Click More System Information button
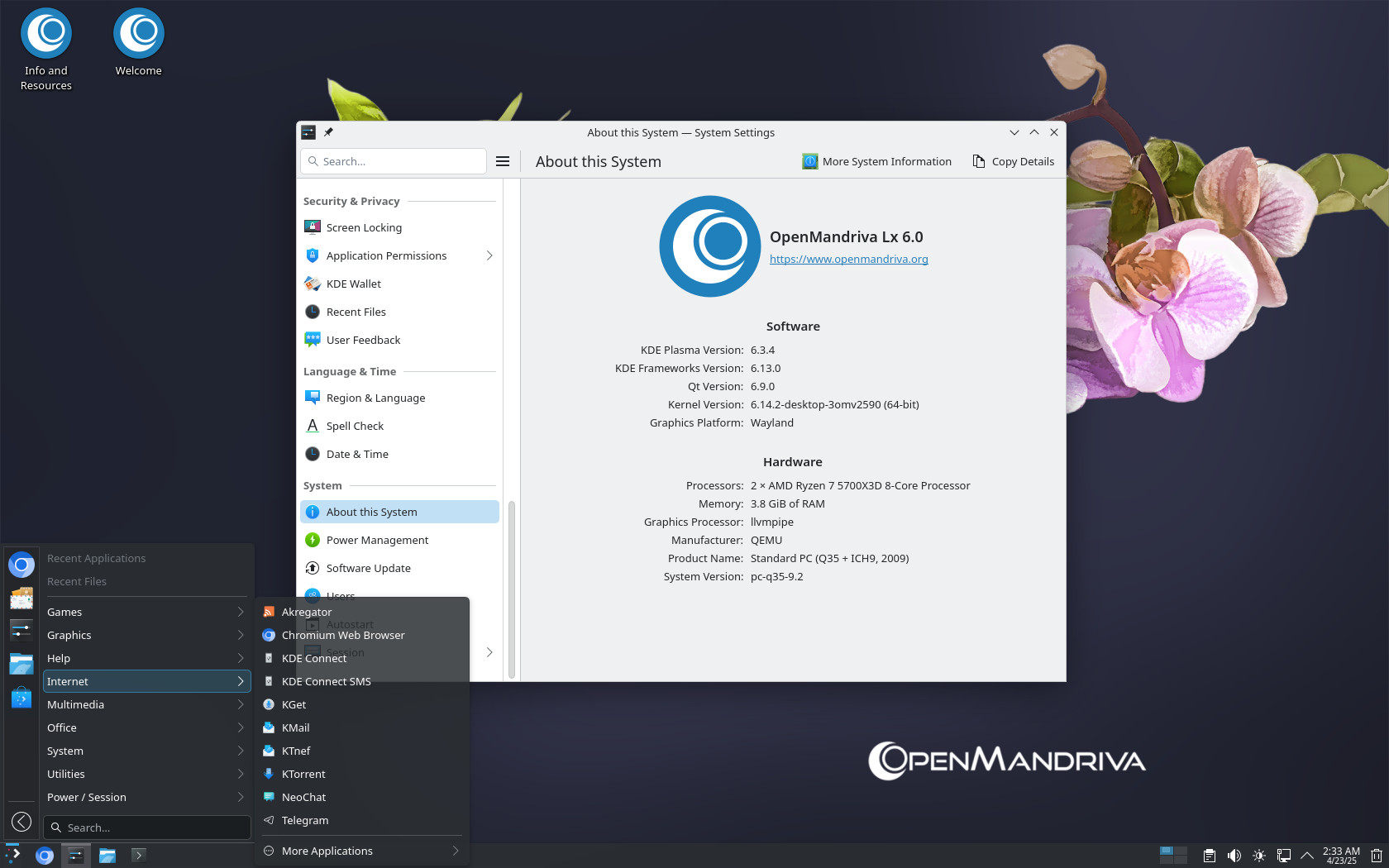Image resolution: width=1389 pixels, height=868 pixels. pos(876,161)
